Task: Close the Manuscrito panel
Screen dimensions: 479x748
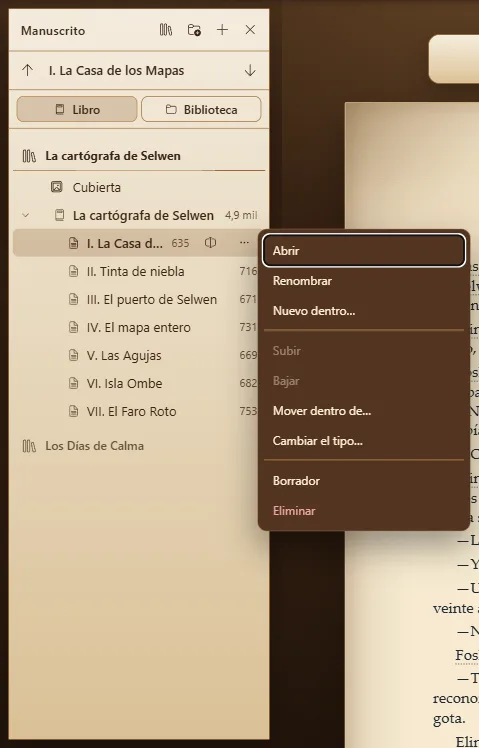Action: (250, 30)
